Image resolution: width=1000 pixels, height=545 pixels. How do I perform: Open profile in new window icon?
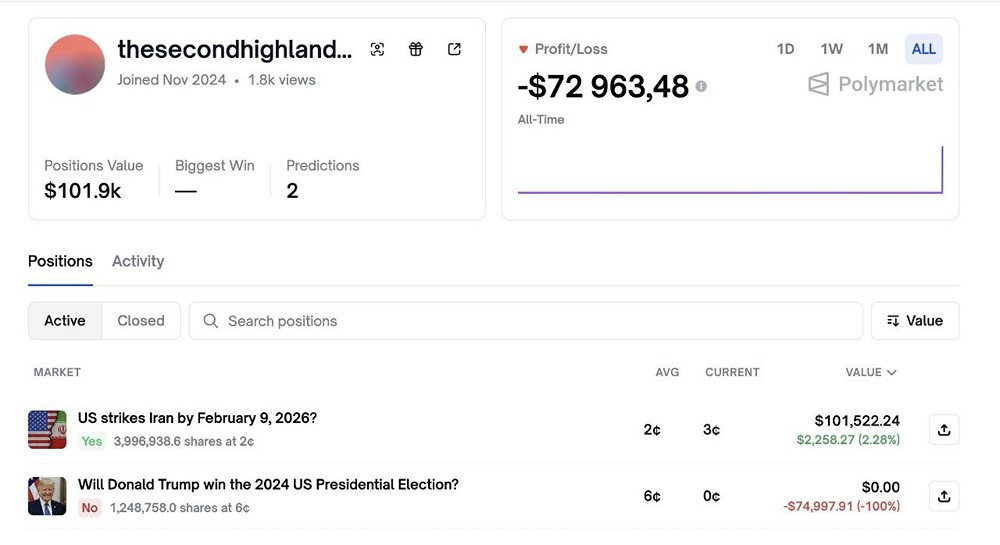pyautogui.click(x=454, y=49)
